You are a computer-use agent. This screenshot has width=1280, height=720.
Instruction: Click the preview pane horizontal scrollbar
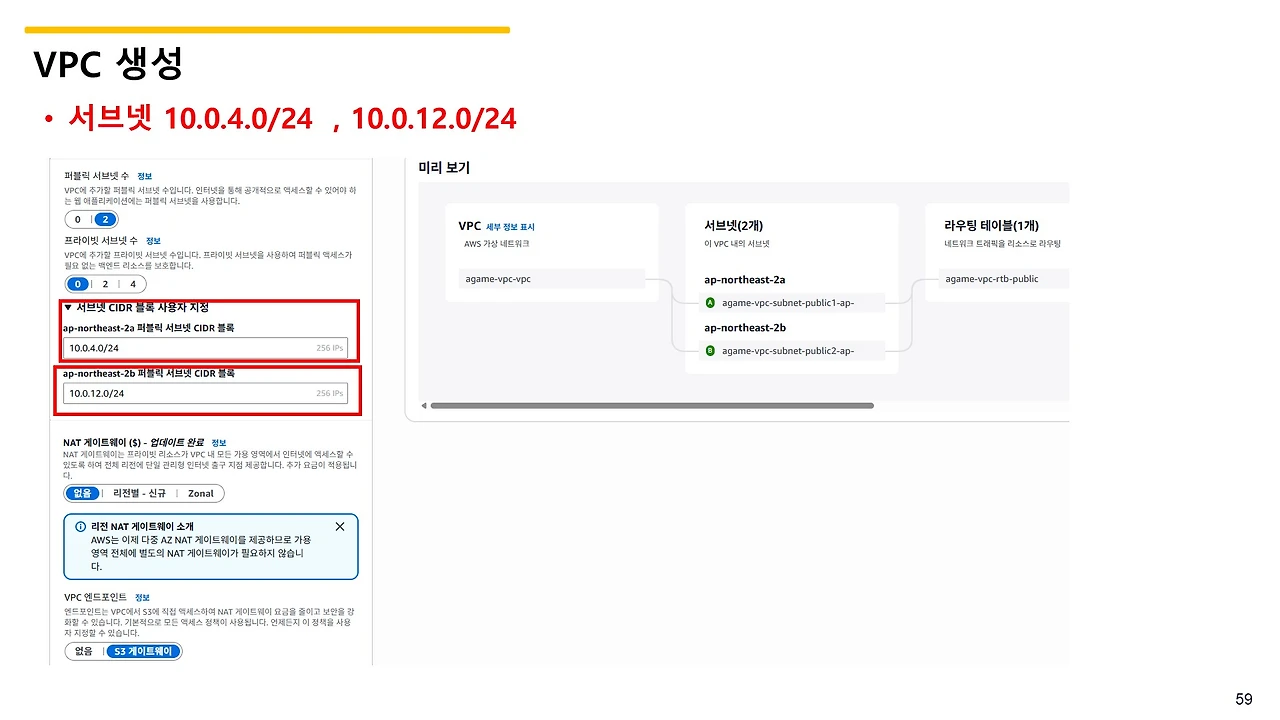click(x=652, y=405)
